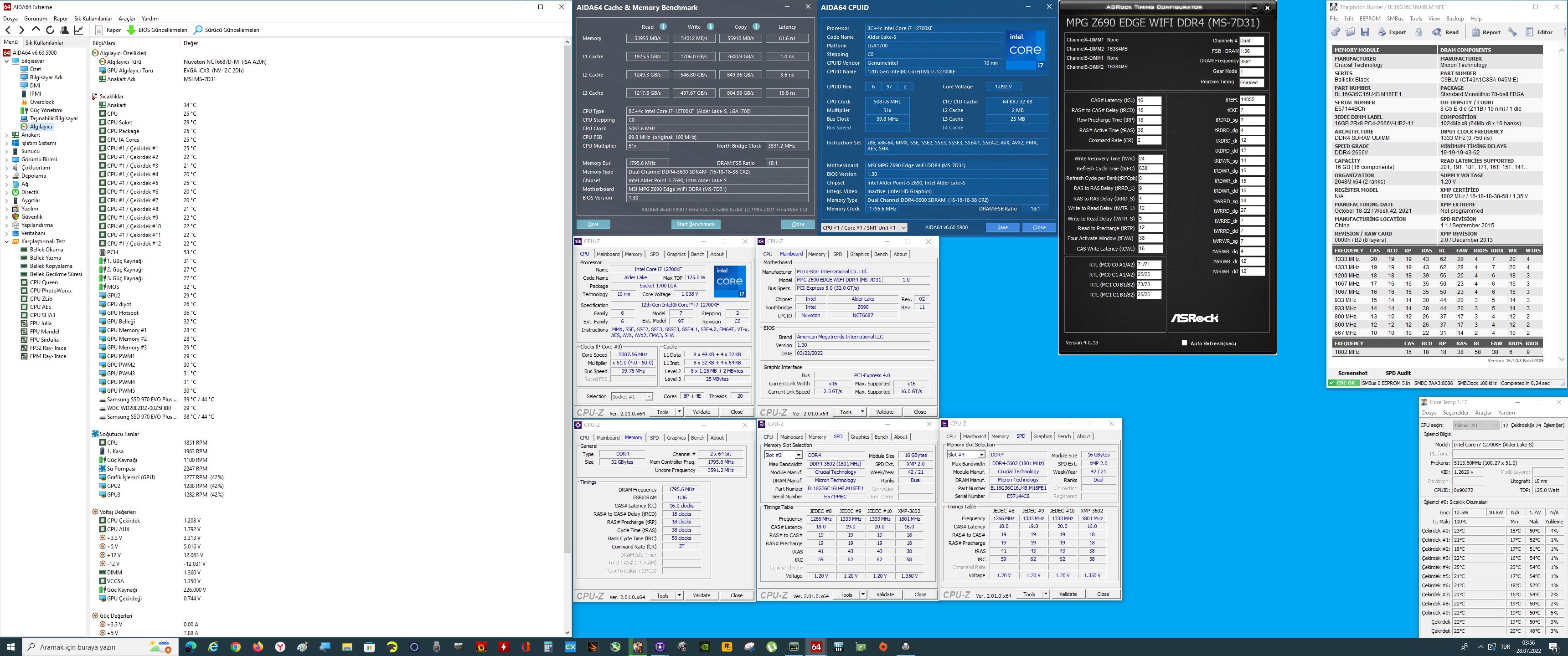Image resolution: width=1568 pixels, height=656 pixels.
Task: Open Slot #2 memory slot dropdown
Action: click(784, 455)
